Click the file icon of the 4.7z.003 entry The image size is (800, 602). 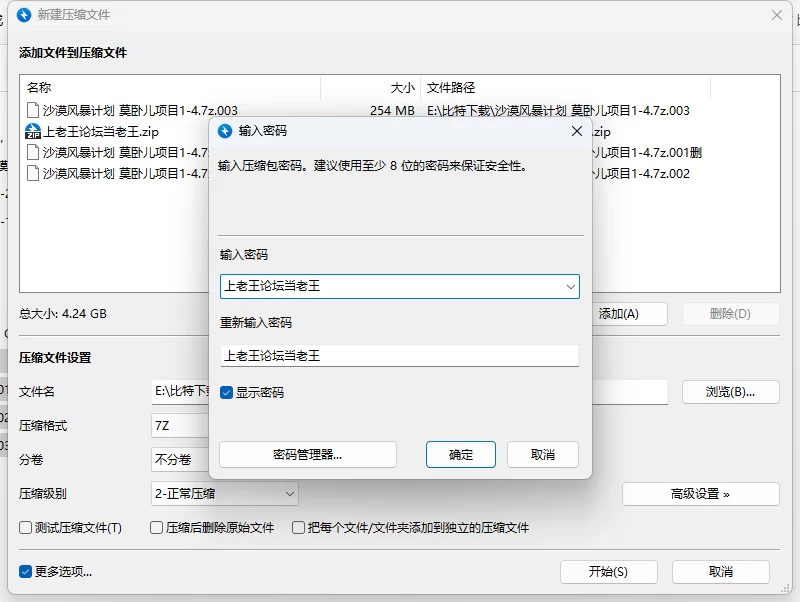32,110
